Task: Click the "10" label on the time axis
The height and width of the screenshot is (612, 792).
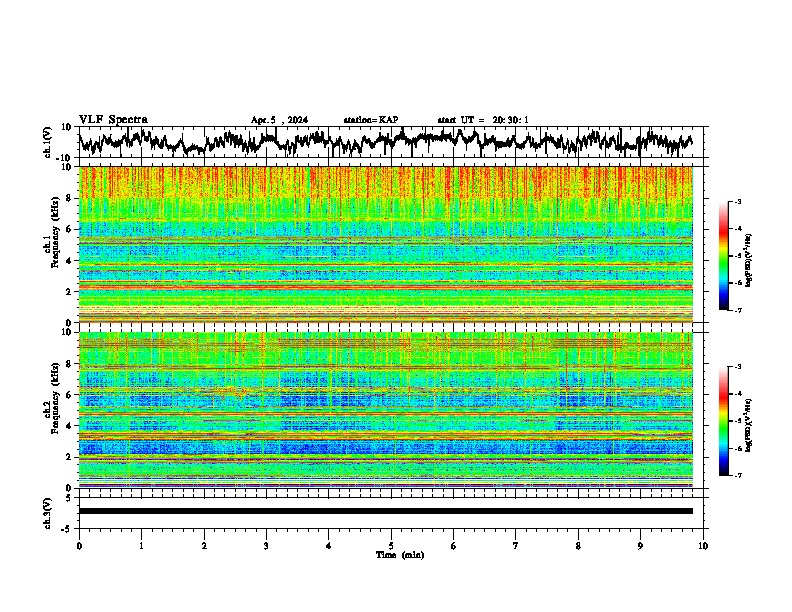Action: coord(703,546)
